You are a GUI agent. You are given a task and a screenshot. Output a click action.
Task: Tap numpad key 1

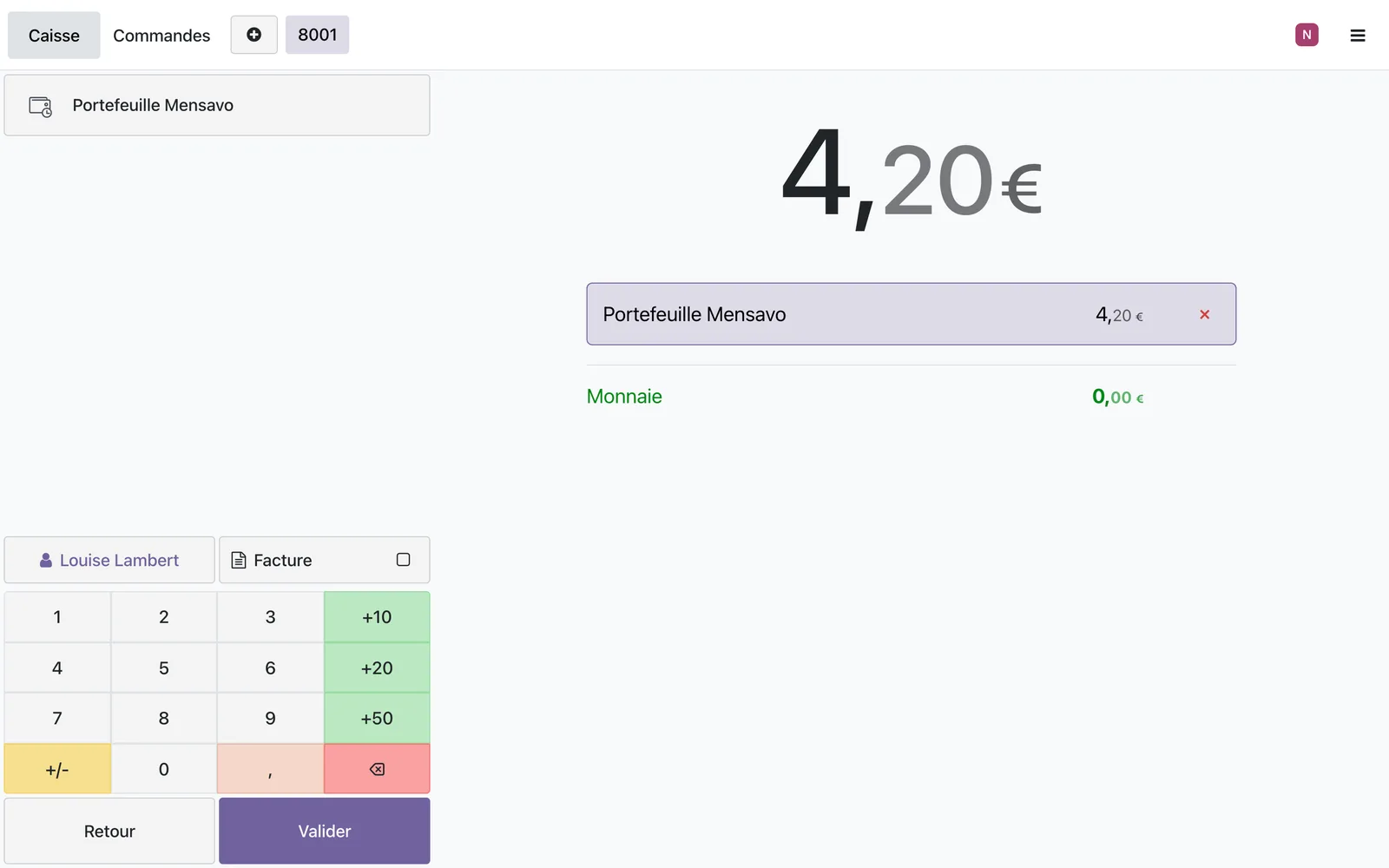57,617
